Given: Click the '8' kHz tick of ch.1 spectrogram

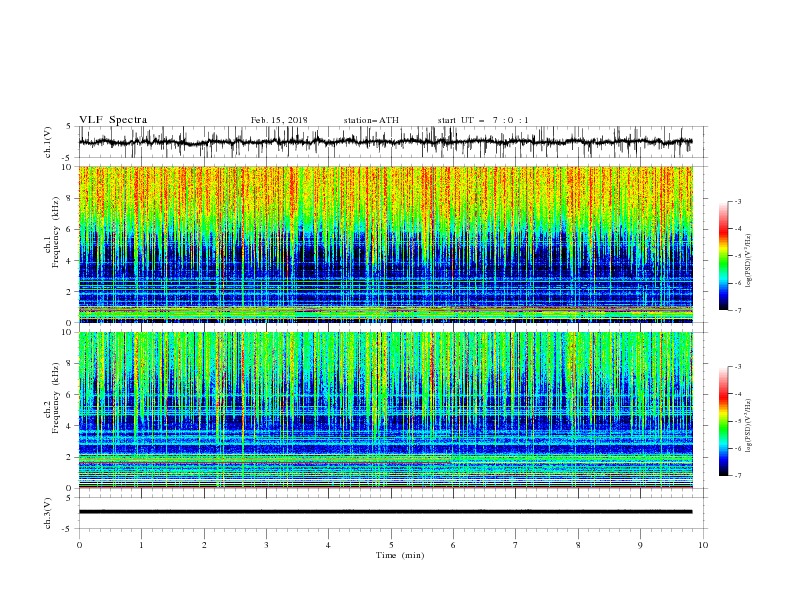Looking at the screenshot, I should (70, 198).
